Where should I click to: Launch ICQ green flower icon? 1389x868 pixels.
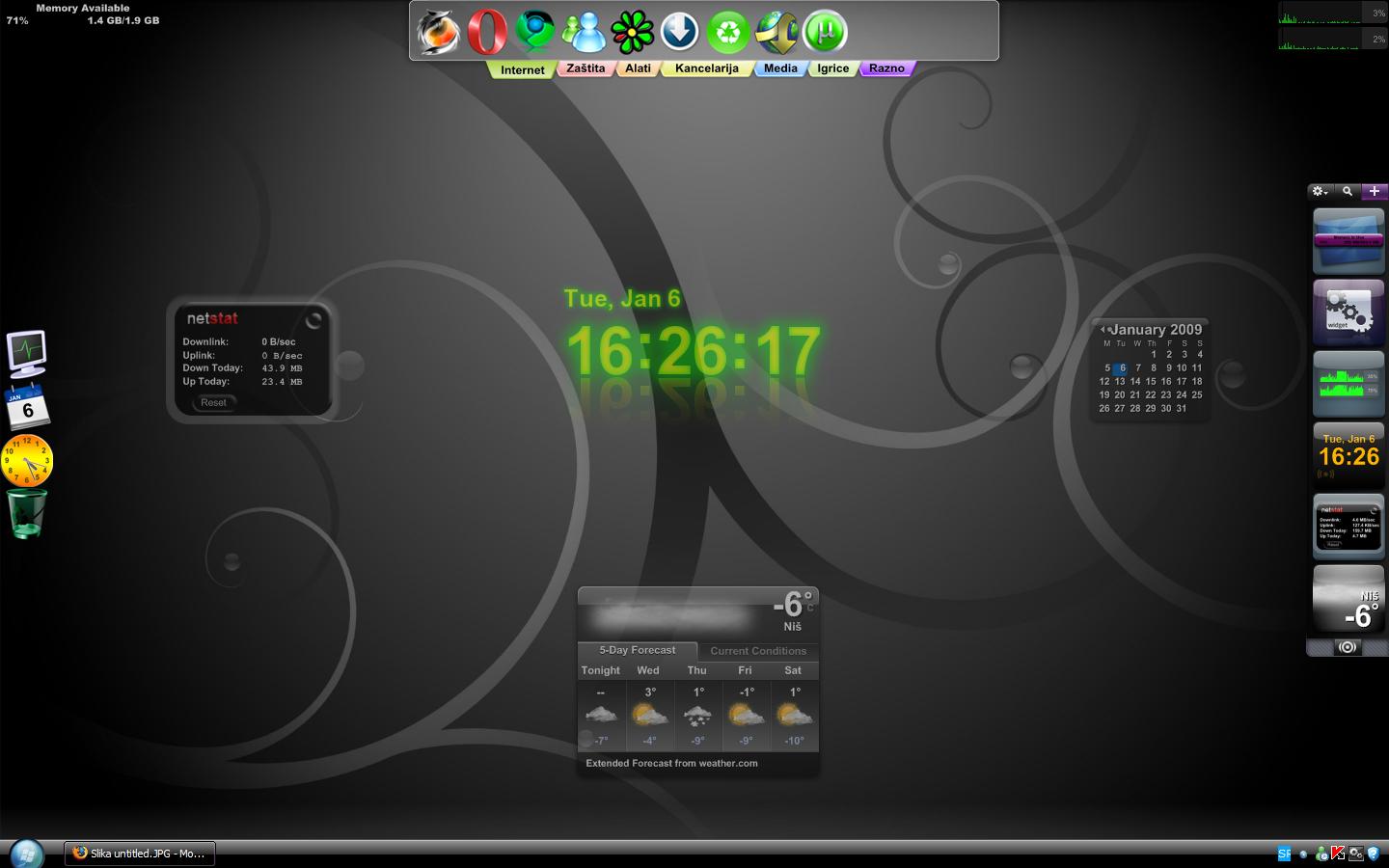[x=633, y=32]
